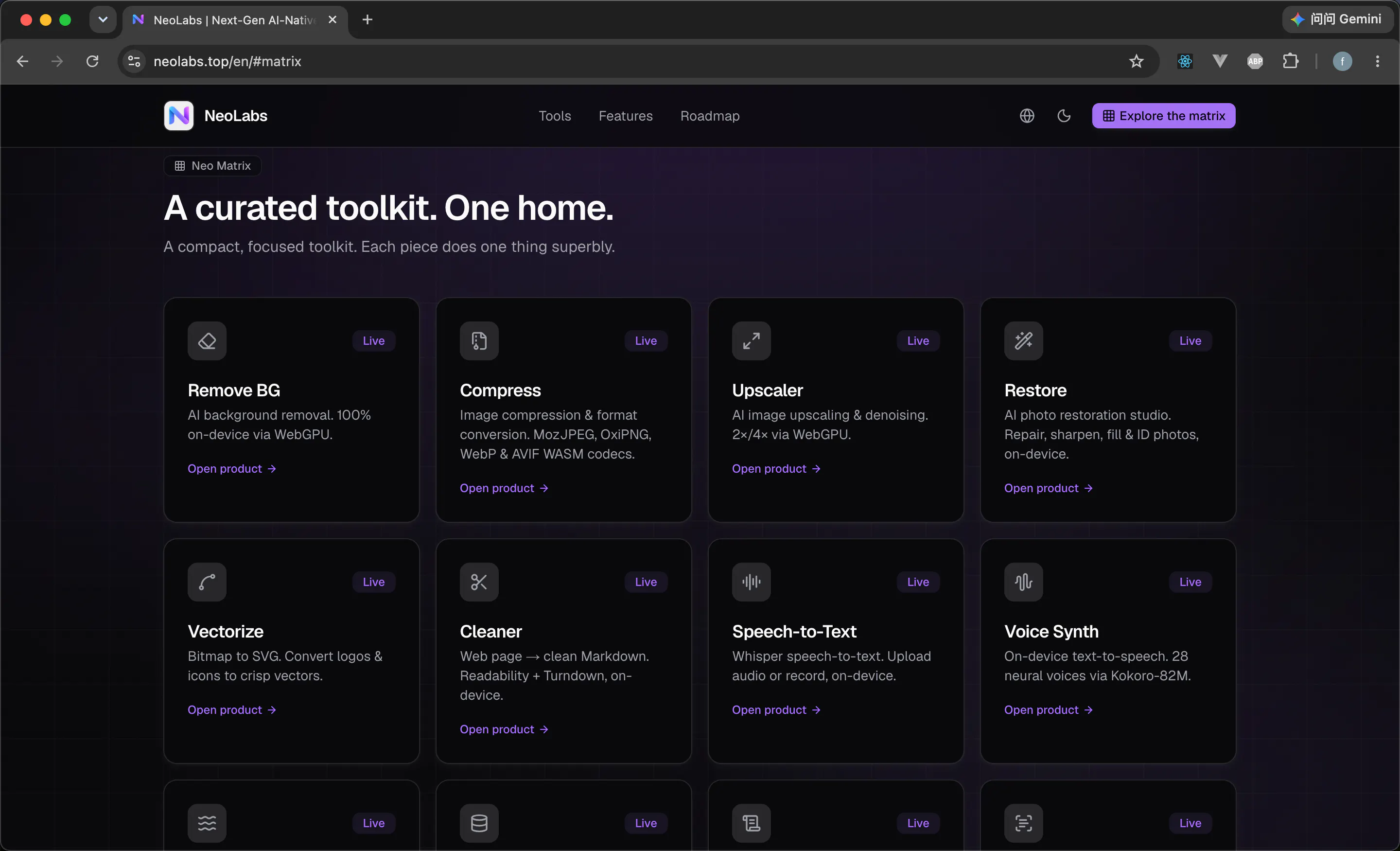The image size is (1400, 851).
Task: Click the Ask Gemini button
Action: 1338,20
